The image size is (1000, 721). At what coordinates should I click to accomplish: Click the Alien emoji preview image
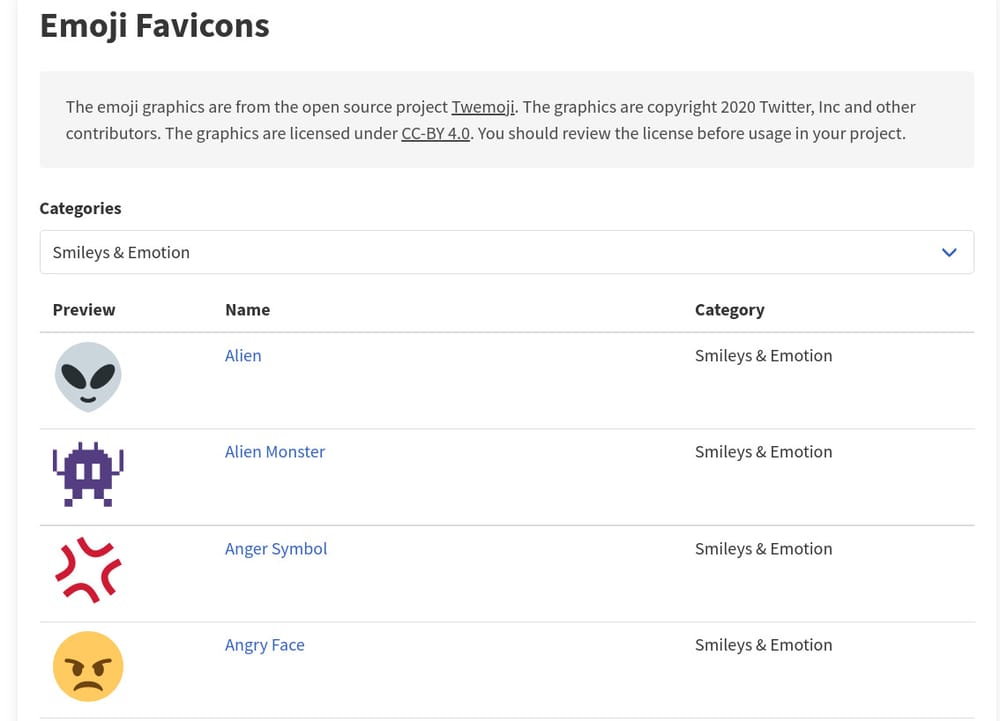point(88,377)
